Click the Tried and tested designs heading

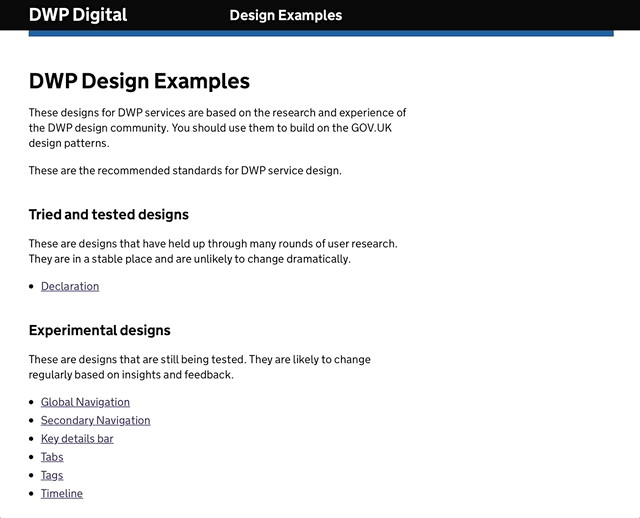[x=109, y=215]
